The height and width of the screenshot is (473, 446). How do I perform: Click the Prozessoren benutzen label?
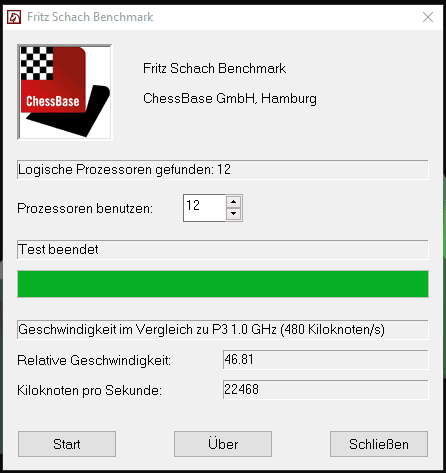click(85, 208)
